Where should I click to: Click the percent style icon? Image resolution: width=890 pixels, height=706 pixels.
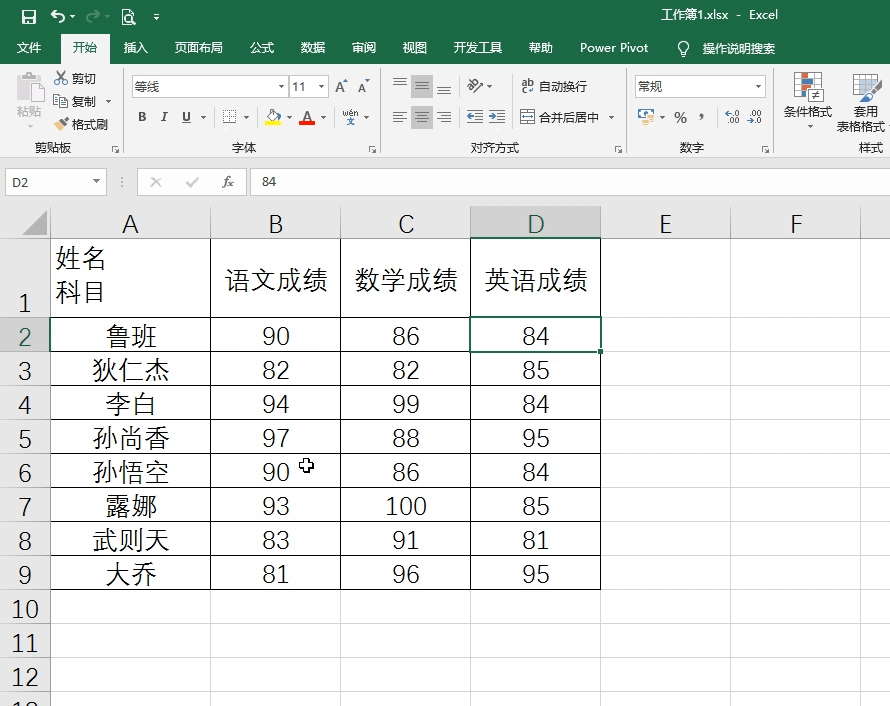(680, 117)
